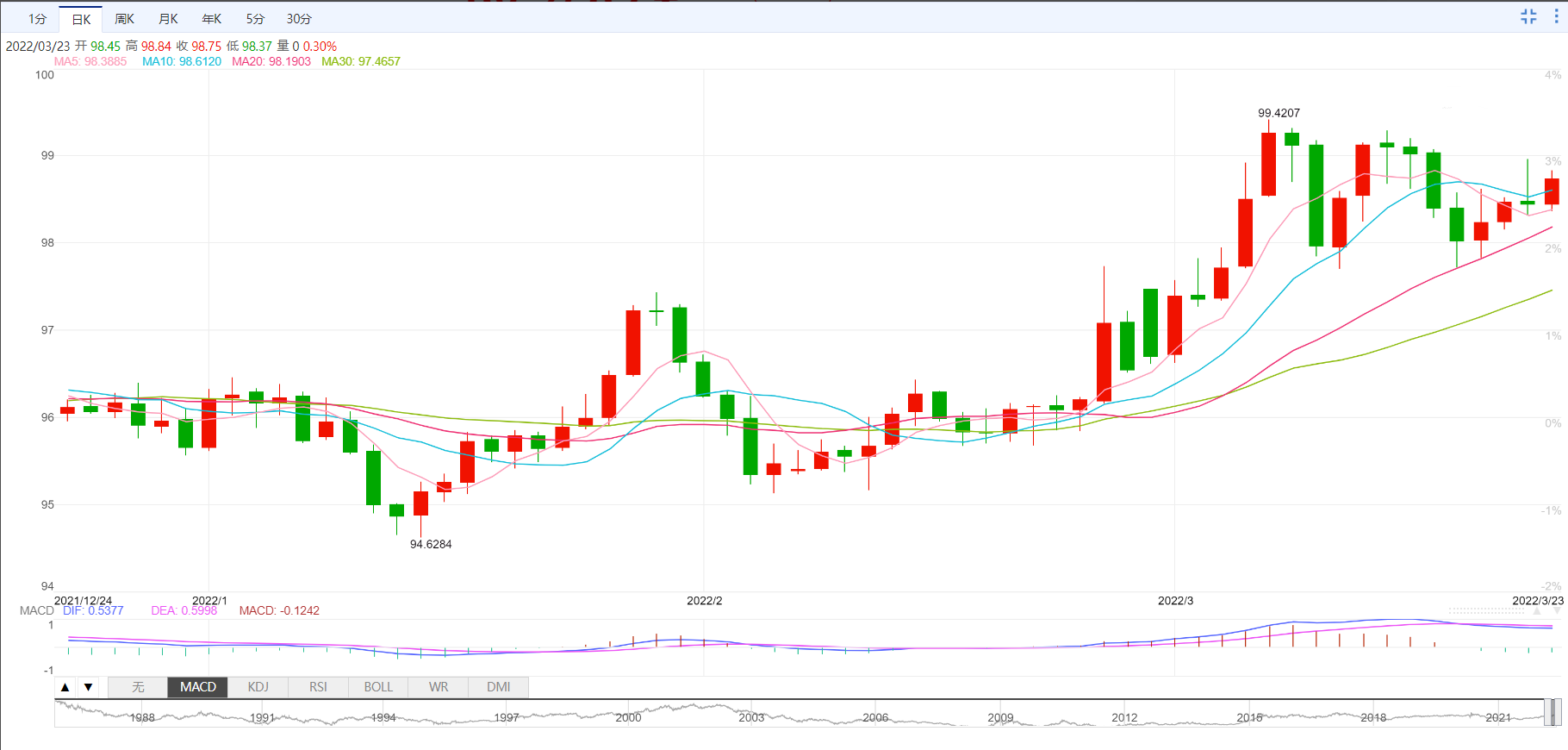Open the three-dot more options menu
The image size is (1568, 750).
1558,16
